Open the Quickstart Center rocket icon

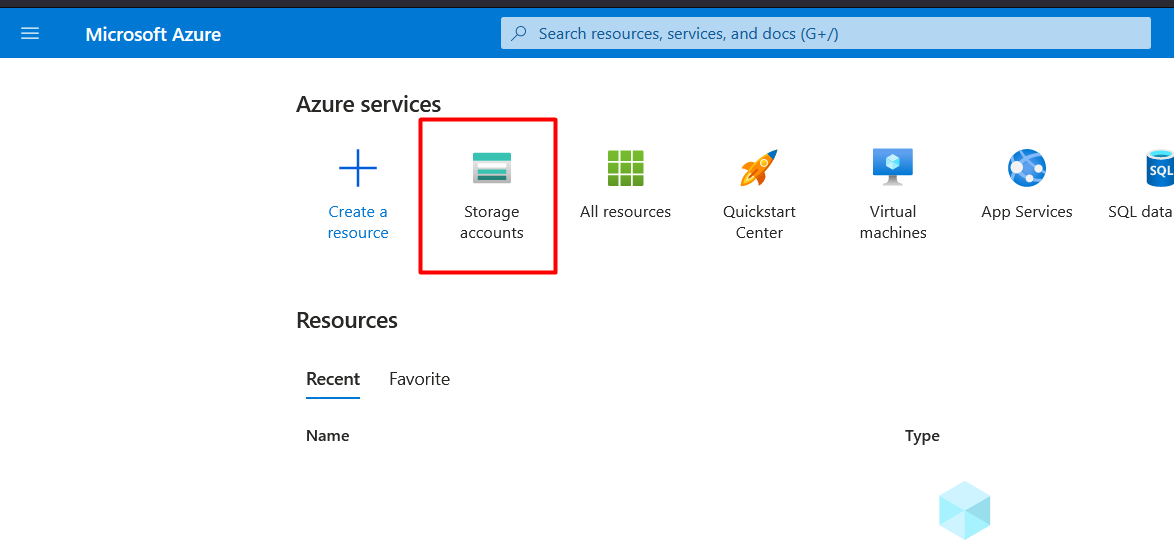pos(759,168)
